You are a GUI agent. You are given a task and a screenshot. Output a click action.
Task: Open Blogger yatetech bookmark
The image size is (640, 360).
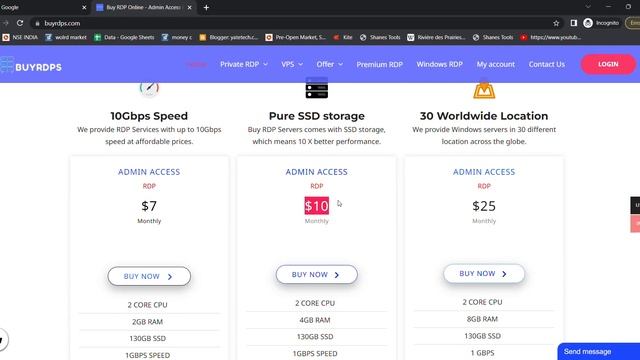tap(229, 37)
